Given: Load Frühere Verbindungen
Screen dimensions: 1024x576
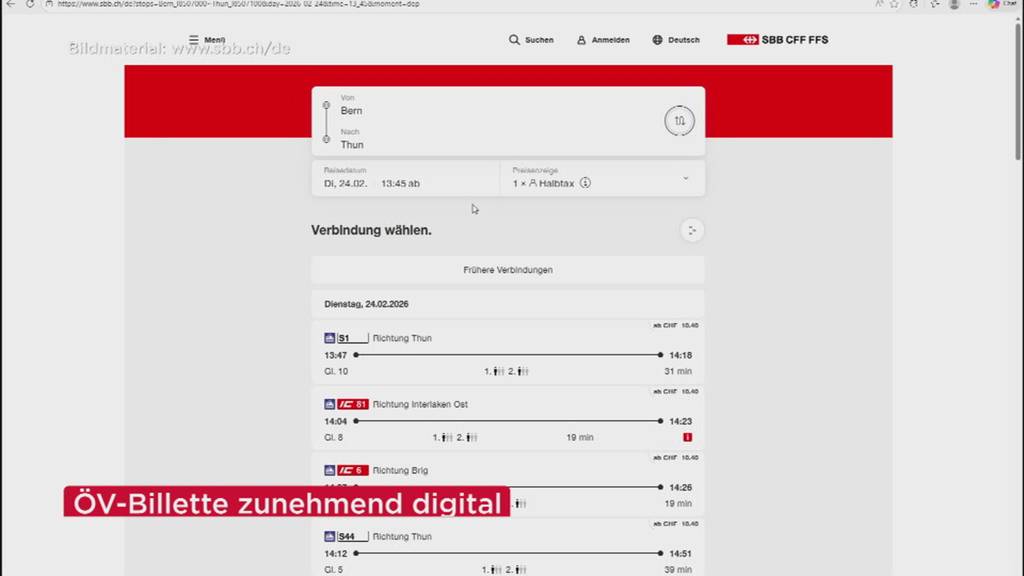Looking at the screenshot, I should pyautogui.click(x=507, y=270).
